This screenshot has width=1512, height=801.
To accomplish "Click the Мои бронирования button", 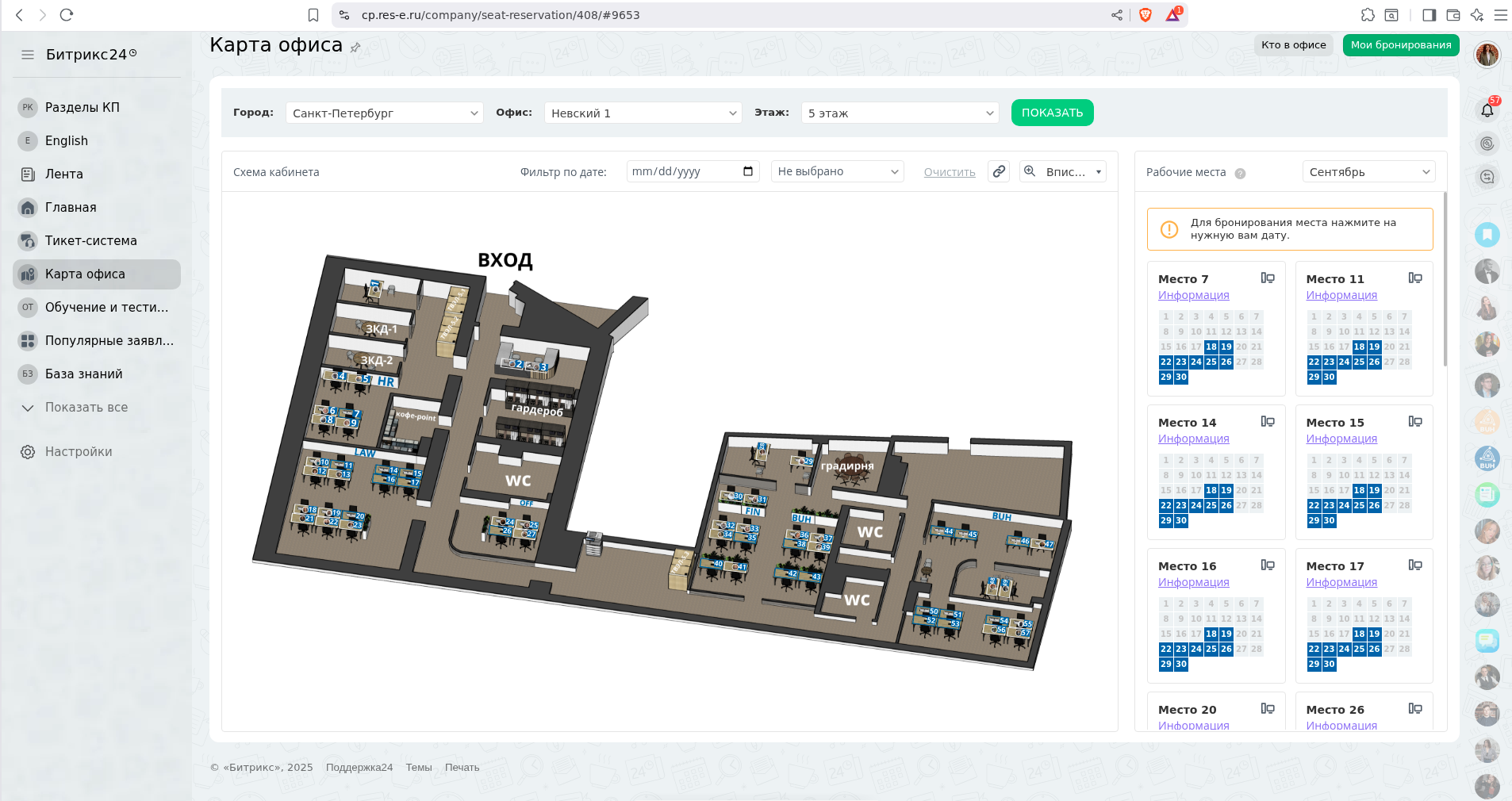I will [x=1400, y=45].
